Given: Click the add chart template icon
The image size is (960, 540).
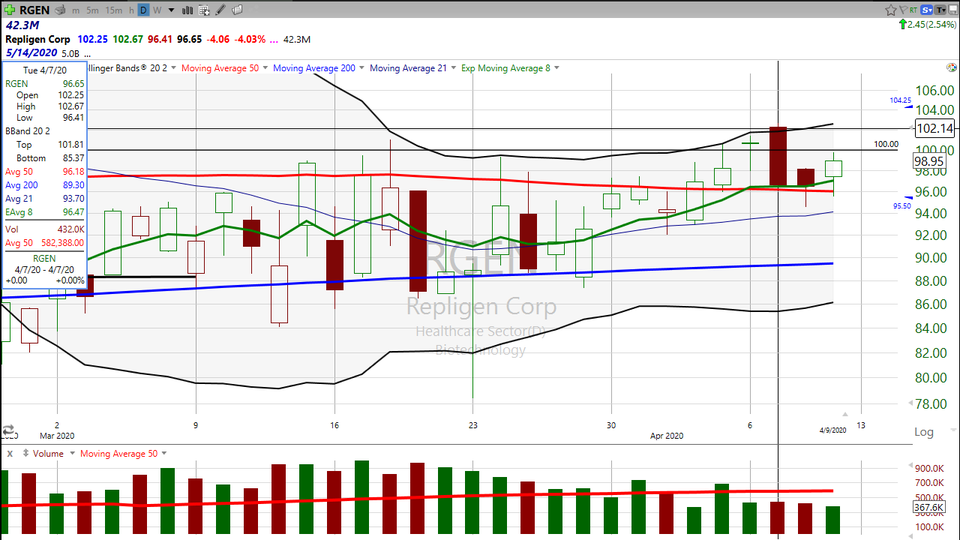Looking at the screenshot, I should click(x=204, y=10).
